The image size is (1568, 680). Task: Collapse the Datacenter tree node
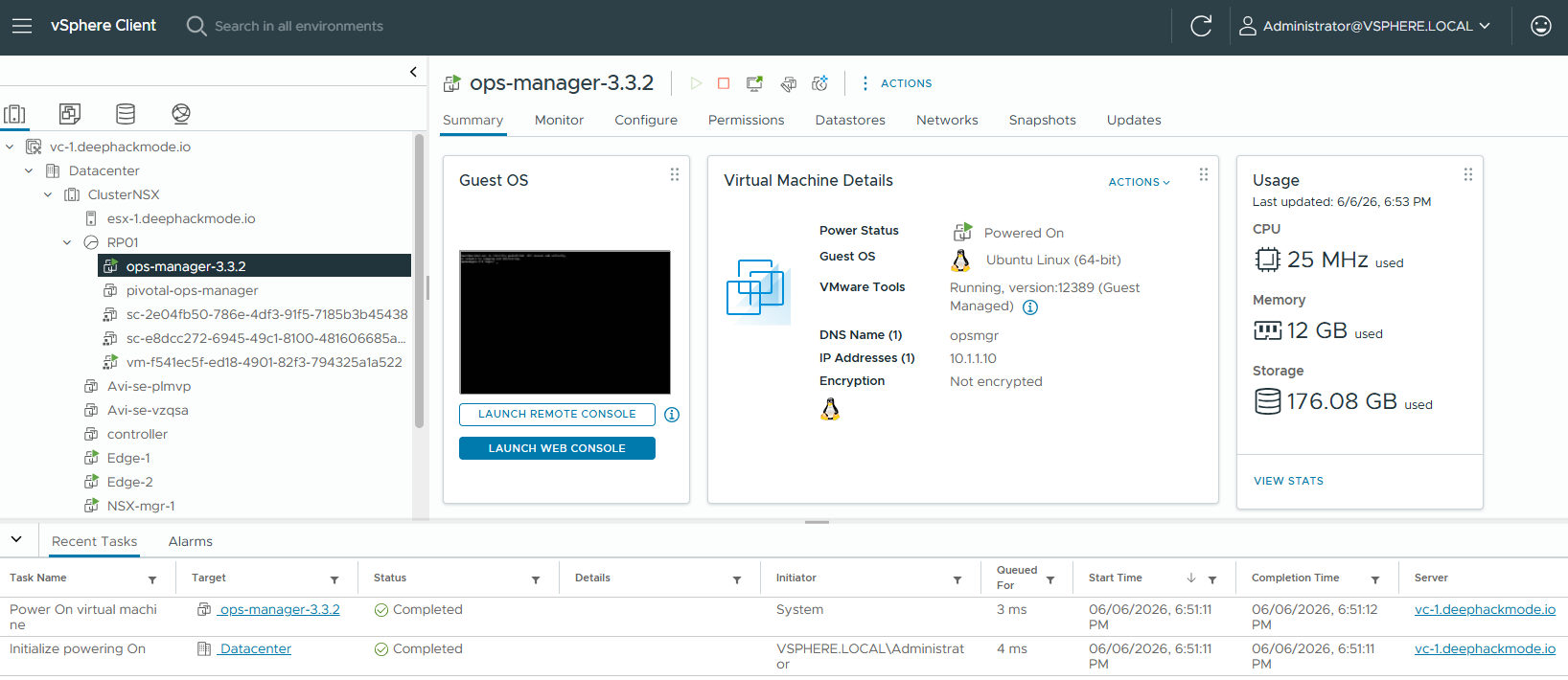(29, 170)
